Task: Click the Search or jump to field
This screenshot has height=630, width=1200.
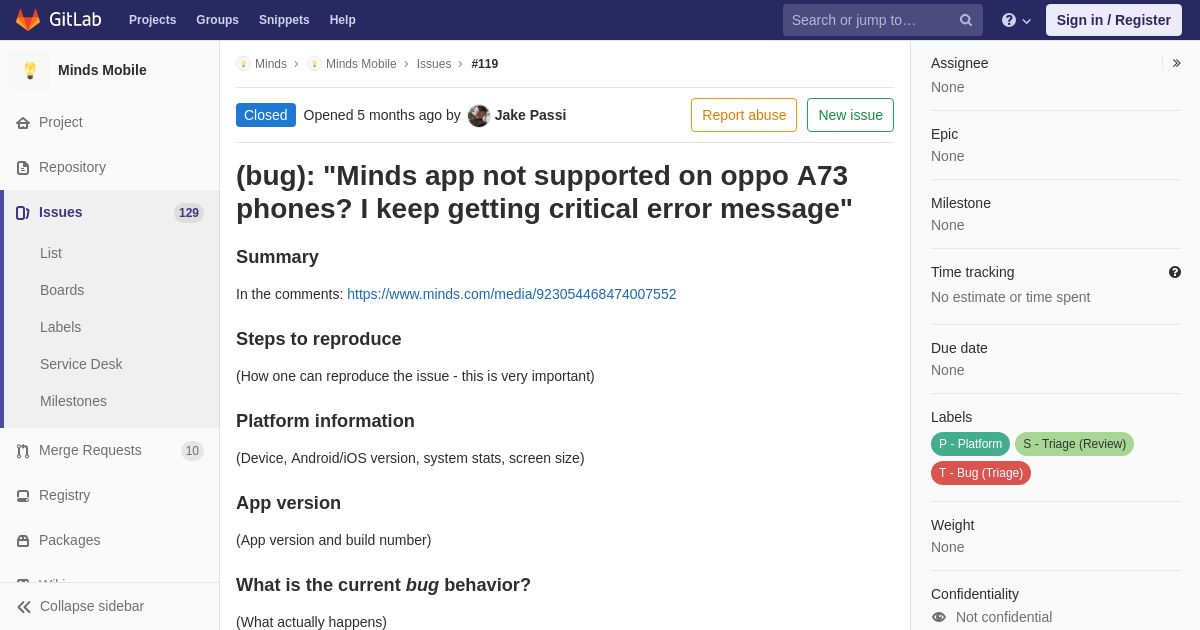Action: [883, 20]
